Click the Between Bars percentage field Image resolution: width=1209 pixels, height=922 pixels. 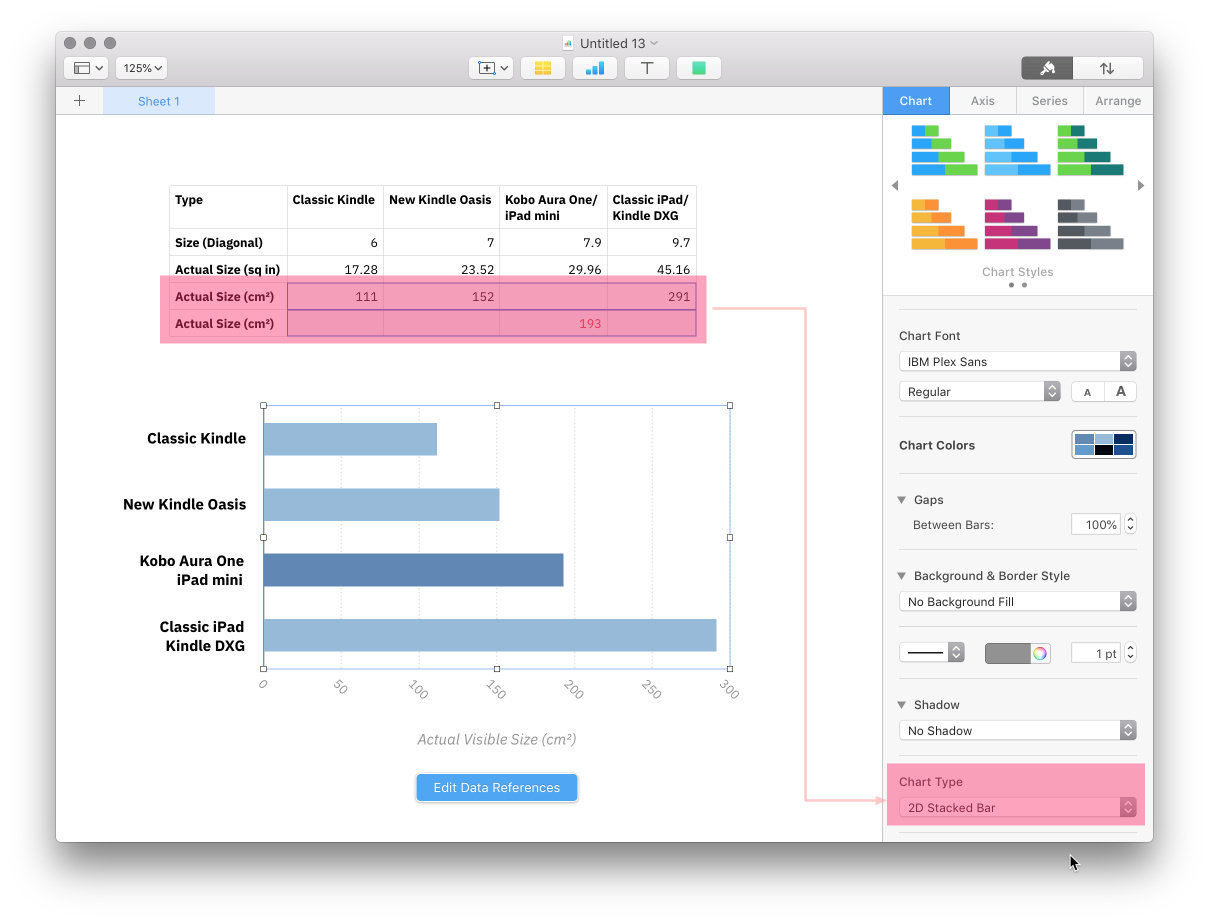pos(1096,525)
